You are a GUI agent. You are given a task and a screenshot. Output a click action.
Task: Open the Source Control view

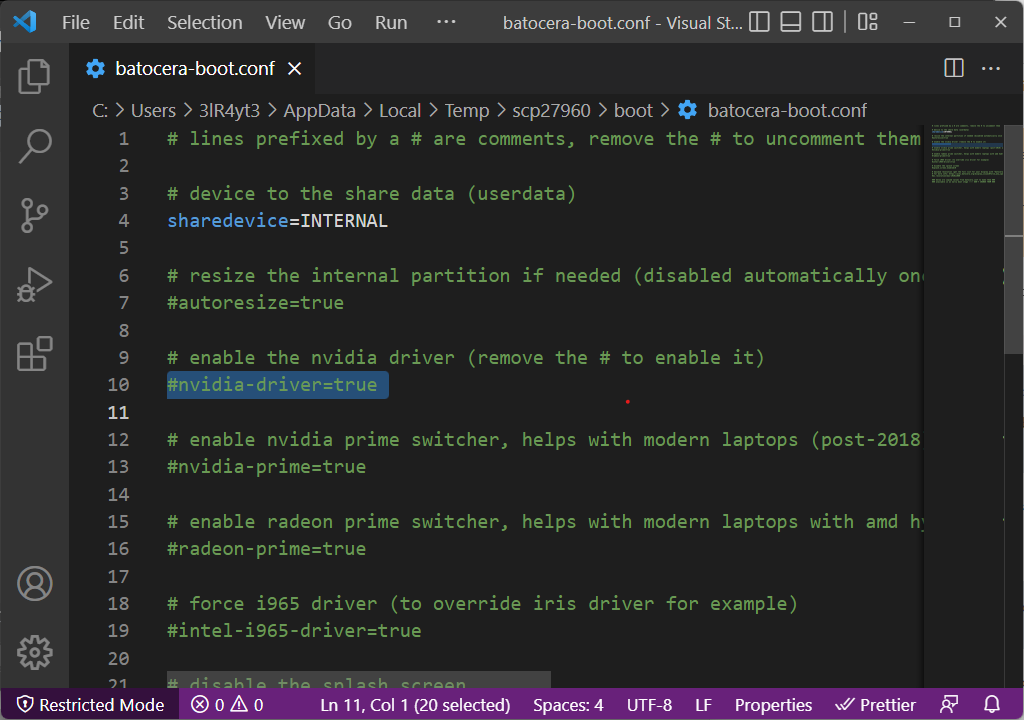click(34, 215)
